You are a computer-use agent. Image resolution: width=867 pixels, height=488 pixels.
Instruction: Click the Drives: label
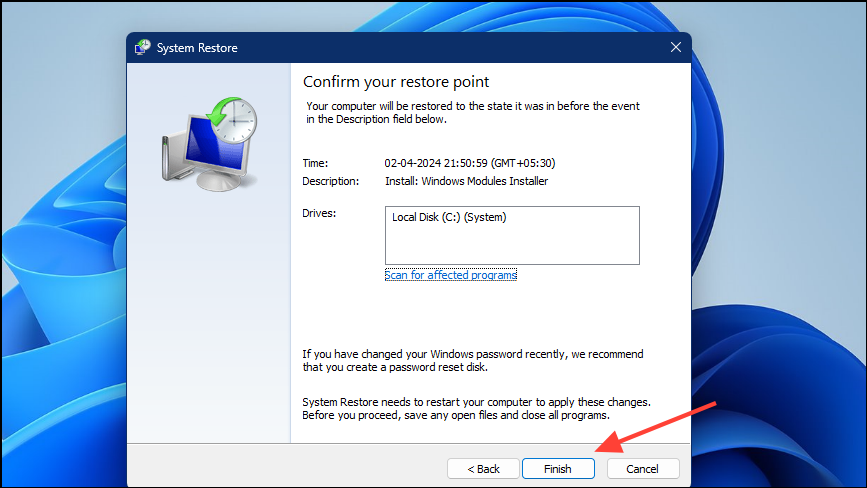tap(319, 213)
